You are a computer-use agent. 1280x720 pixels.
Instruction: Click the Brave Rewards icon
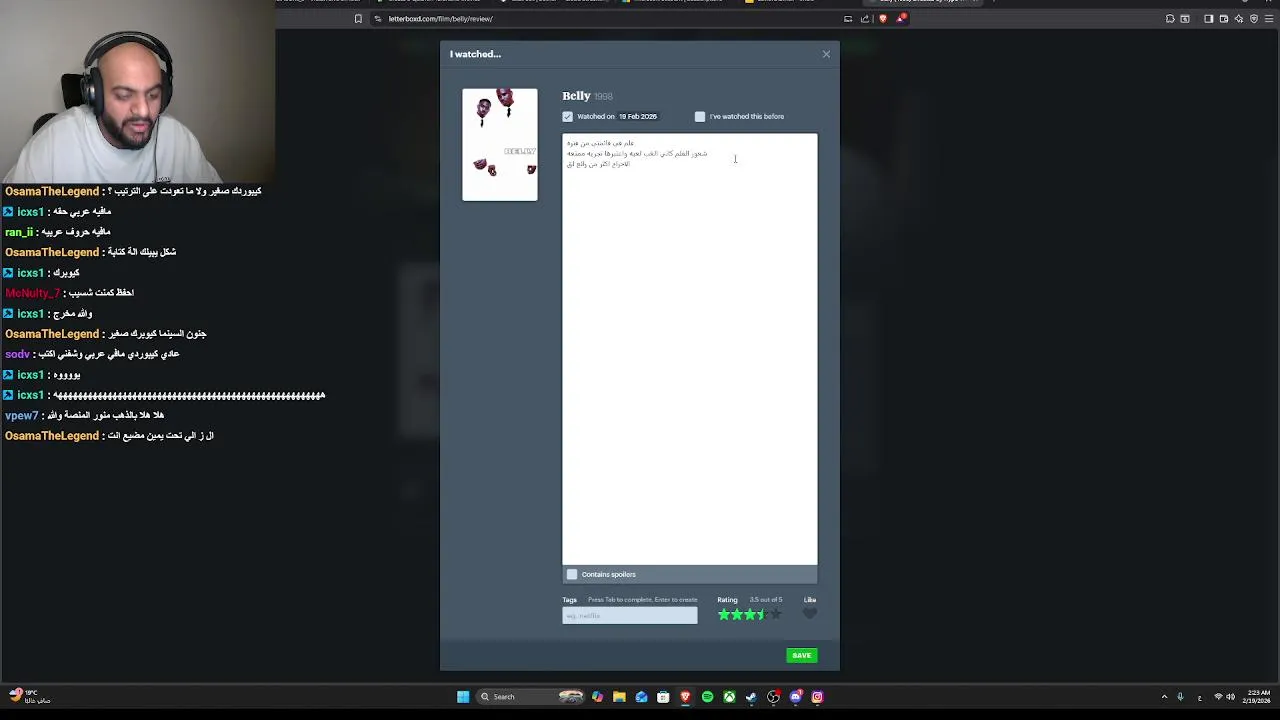901,18
